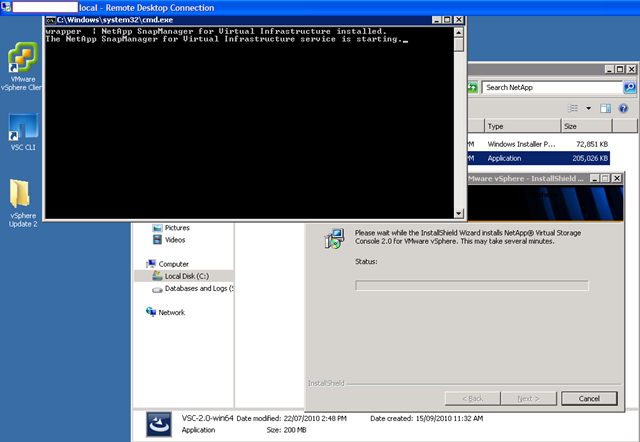Click the Remote Desktop Connection title icon
The height and width of the screenshot is (442, 640).
click(x=6, y=7)
